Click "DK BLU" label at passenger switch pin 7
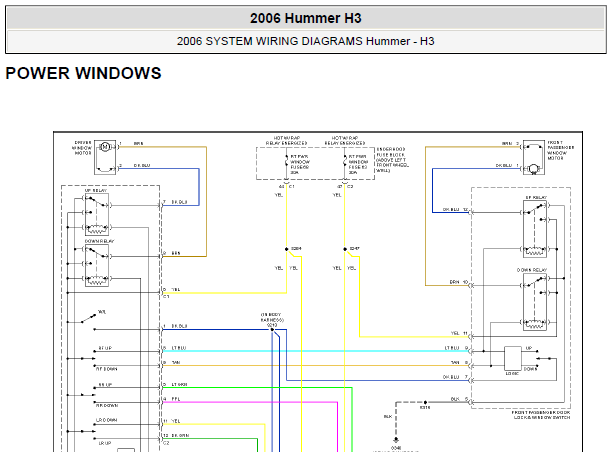 click(x=451, y=377)
